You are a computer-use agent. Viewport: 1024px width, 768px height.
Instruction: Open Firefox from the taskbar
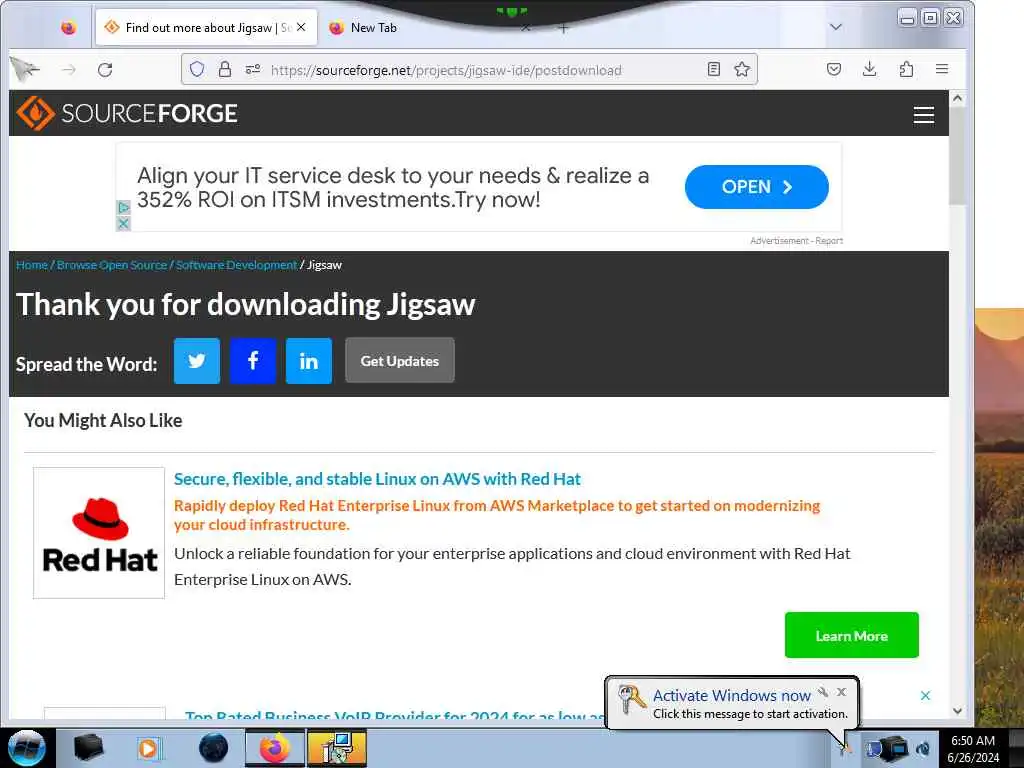click(x=274, y=748)
